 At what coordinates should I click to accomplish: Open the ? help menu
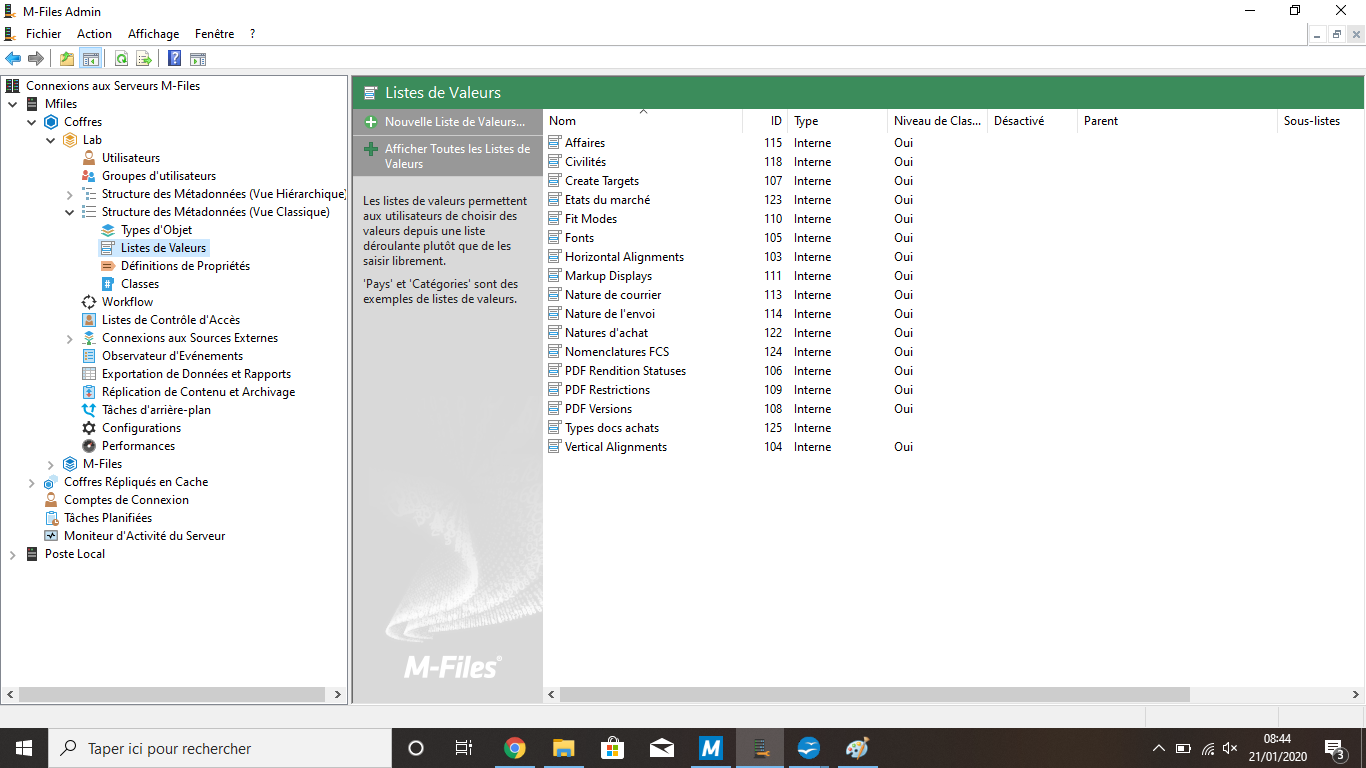coord(253,34)
